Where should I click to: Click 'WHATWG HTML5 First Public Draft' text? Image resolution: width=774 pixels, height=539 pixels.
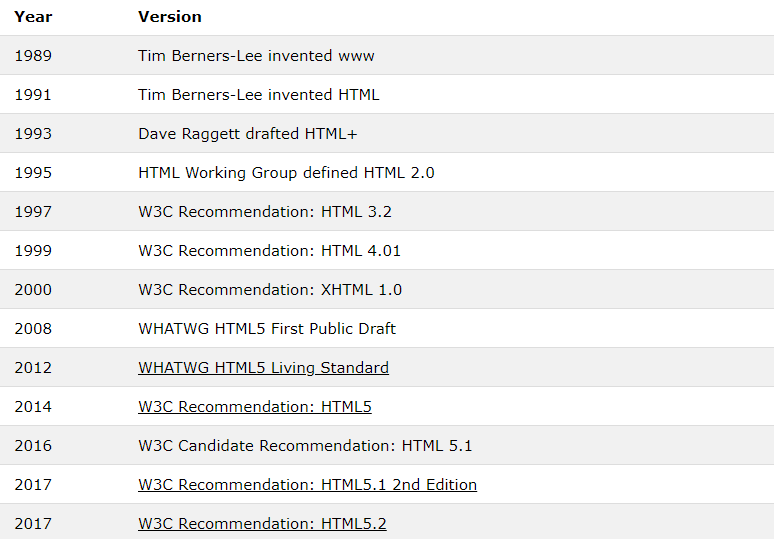267,329
